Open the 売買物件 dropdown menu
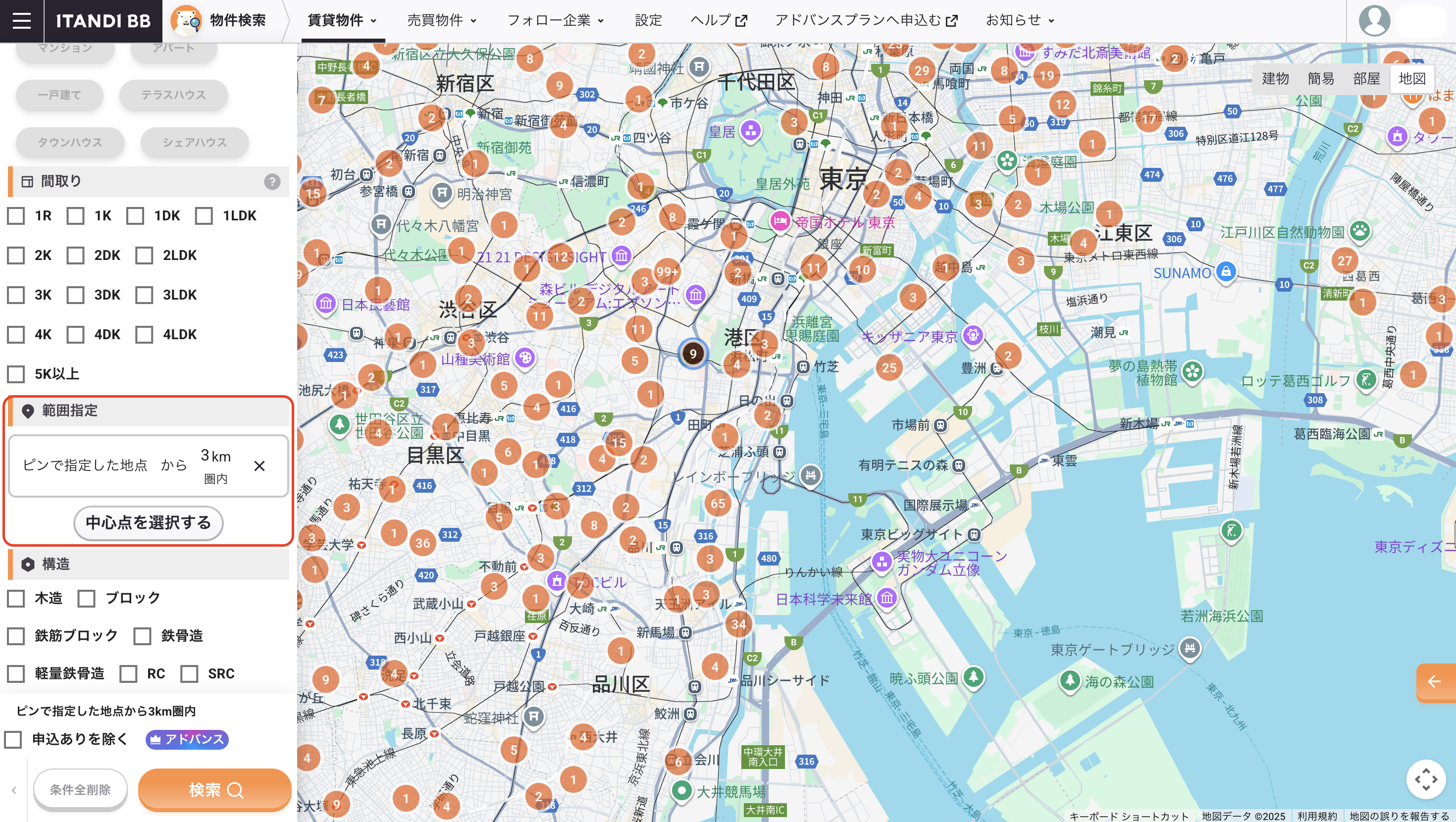This screenshot has width=1456, height=822. [442, 20]
